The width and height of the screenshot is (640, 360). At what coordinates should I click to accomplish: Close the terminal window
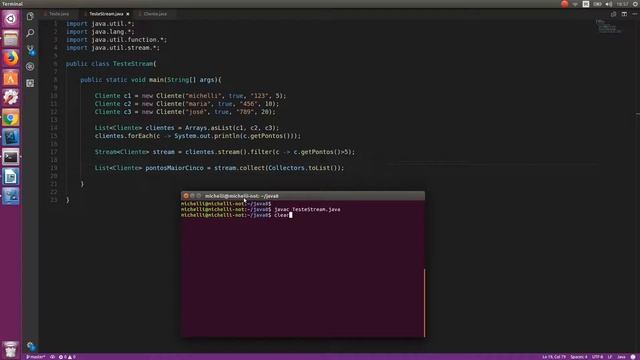pyautogui.click(x=186, y=196)
